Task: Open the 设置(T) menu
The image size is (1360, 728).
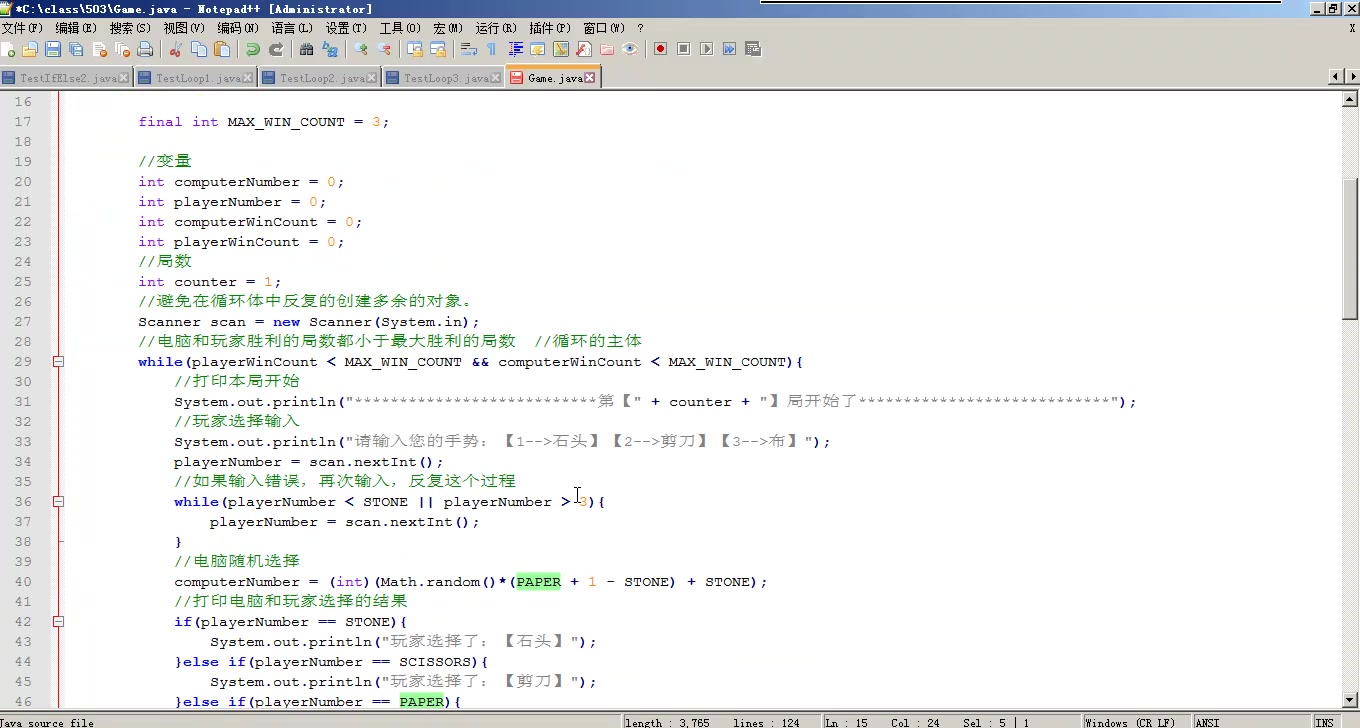Action: click(346, 28)
